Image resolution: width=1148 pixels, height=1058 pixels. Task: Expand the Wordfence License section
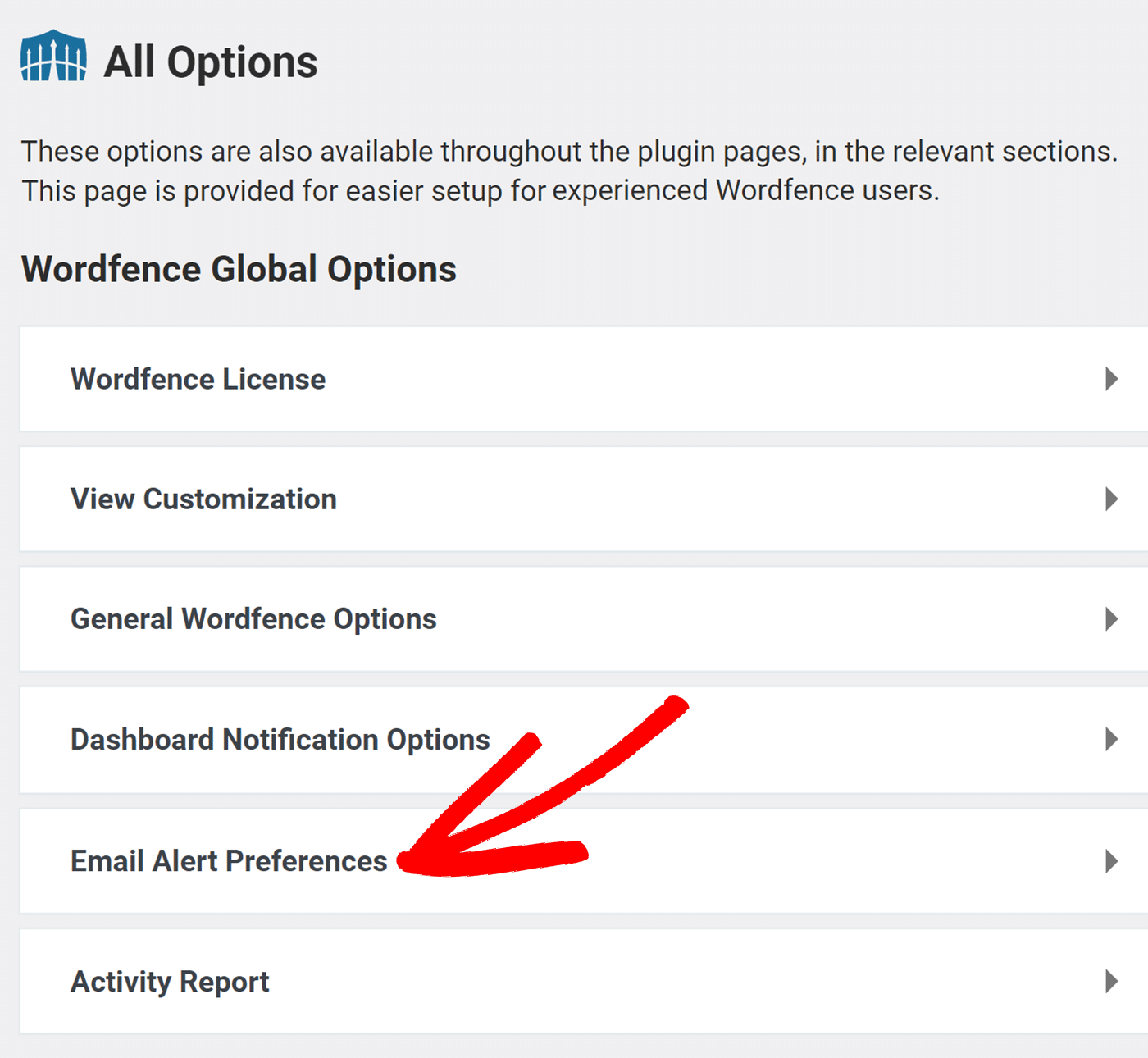(x=574, y=379)
